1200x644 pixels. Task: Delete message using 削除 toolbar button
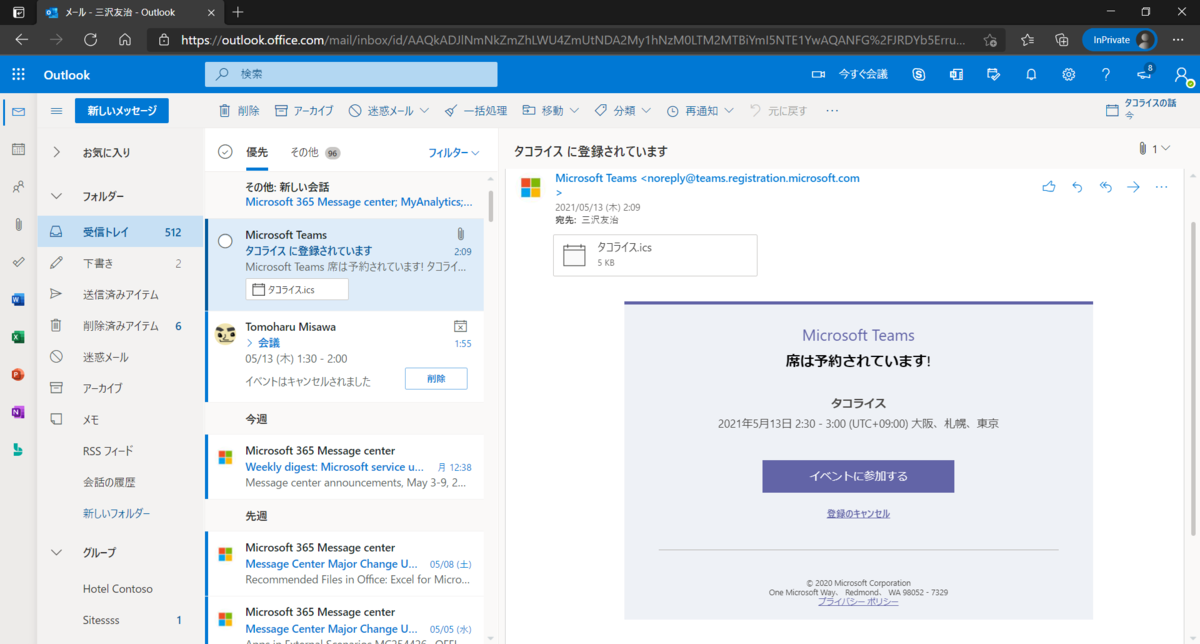tap(239, 111)
